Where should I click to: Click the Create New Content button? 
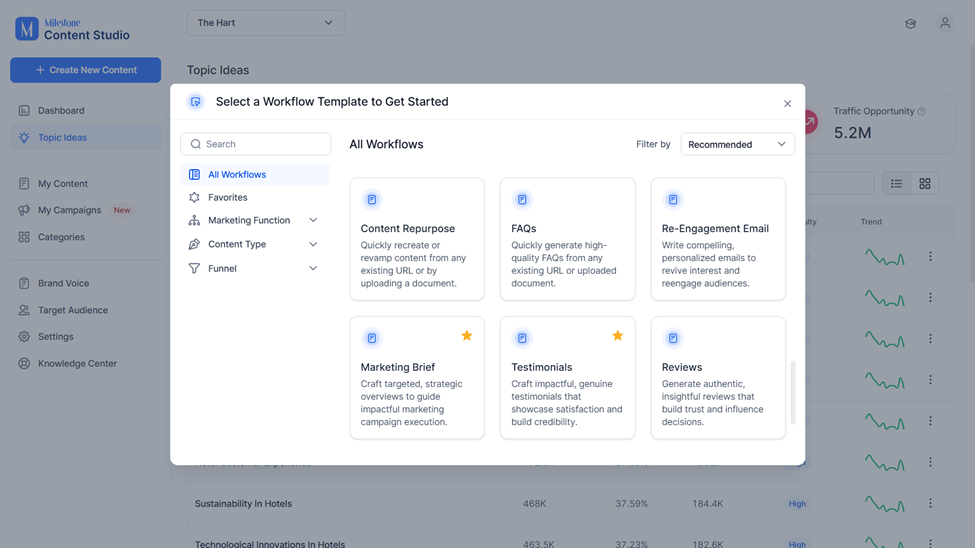[85, 70]
